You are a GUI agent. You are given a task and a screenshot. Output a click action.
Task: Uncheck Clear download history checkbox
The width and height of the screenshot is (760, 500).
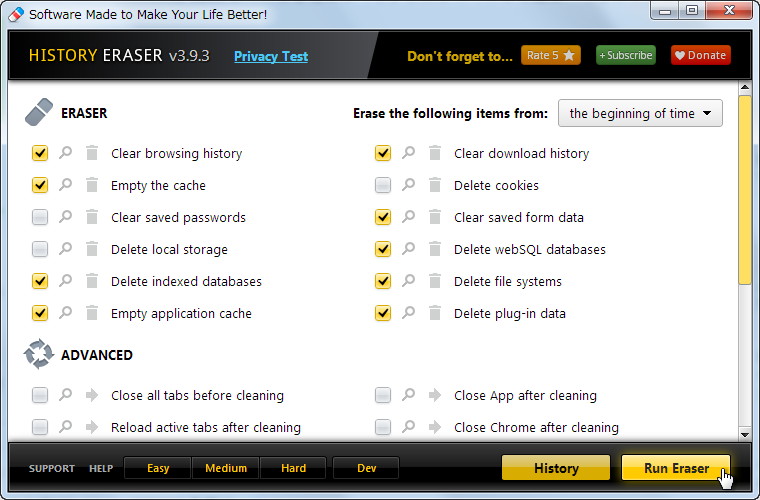point(383,153)
